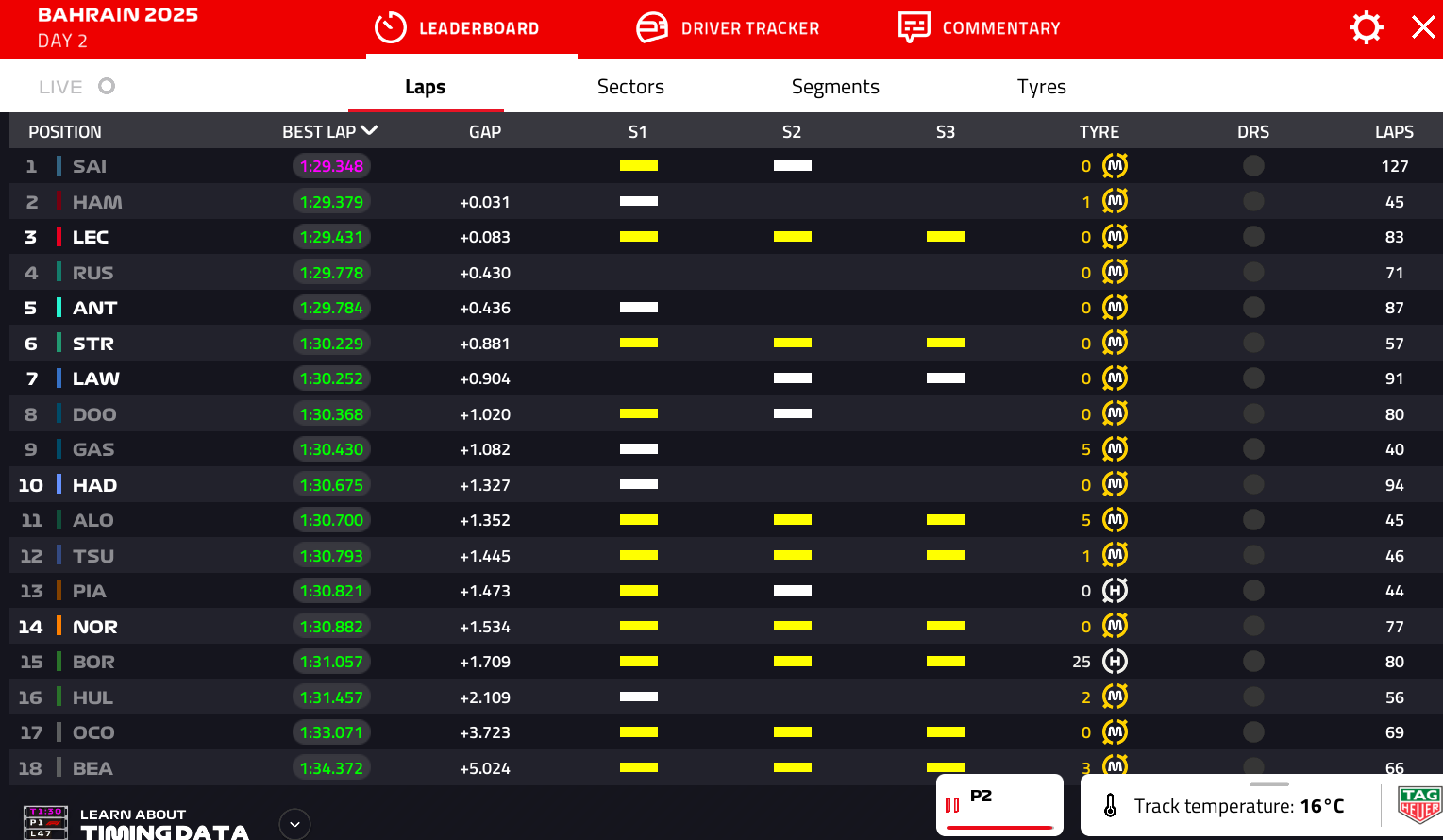The height and width of the screenshot is (840, 1443).
Task: Click the LAPS column header
Action: [x=1394, y=132]
